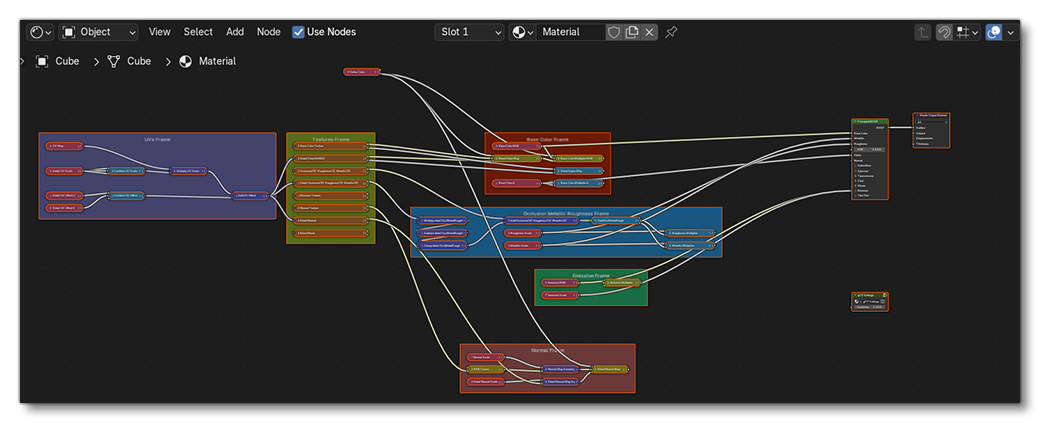Screen dimensions: 1040x423
Task: Click the new material duplicate icon
Action: click(632, 32)
